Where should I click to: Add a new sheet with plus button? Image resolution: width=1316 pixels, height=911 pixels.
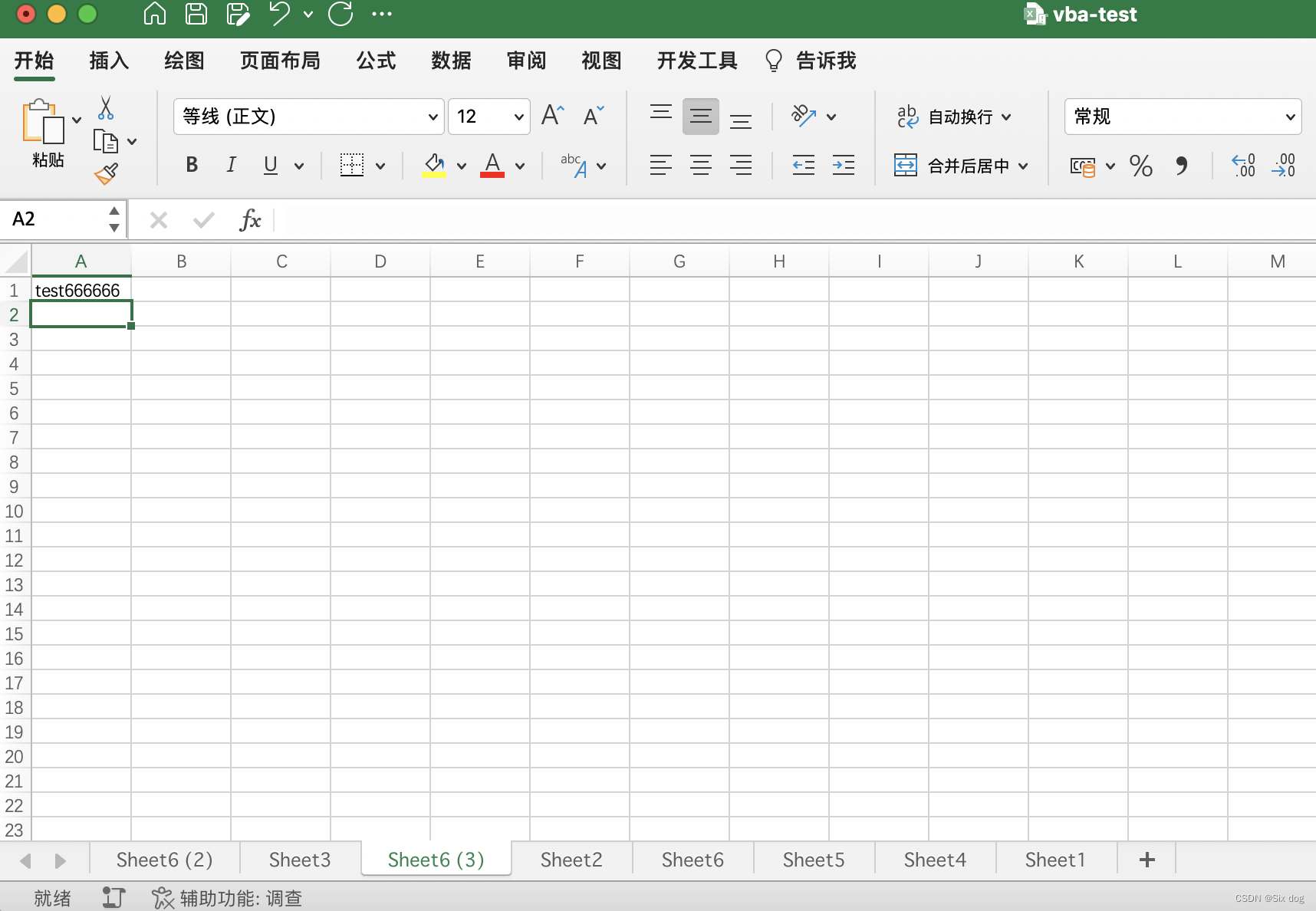(x=1147, y=860)
